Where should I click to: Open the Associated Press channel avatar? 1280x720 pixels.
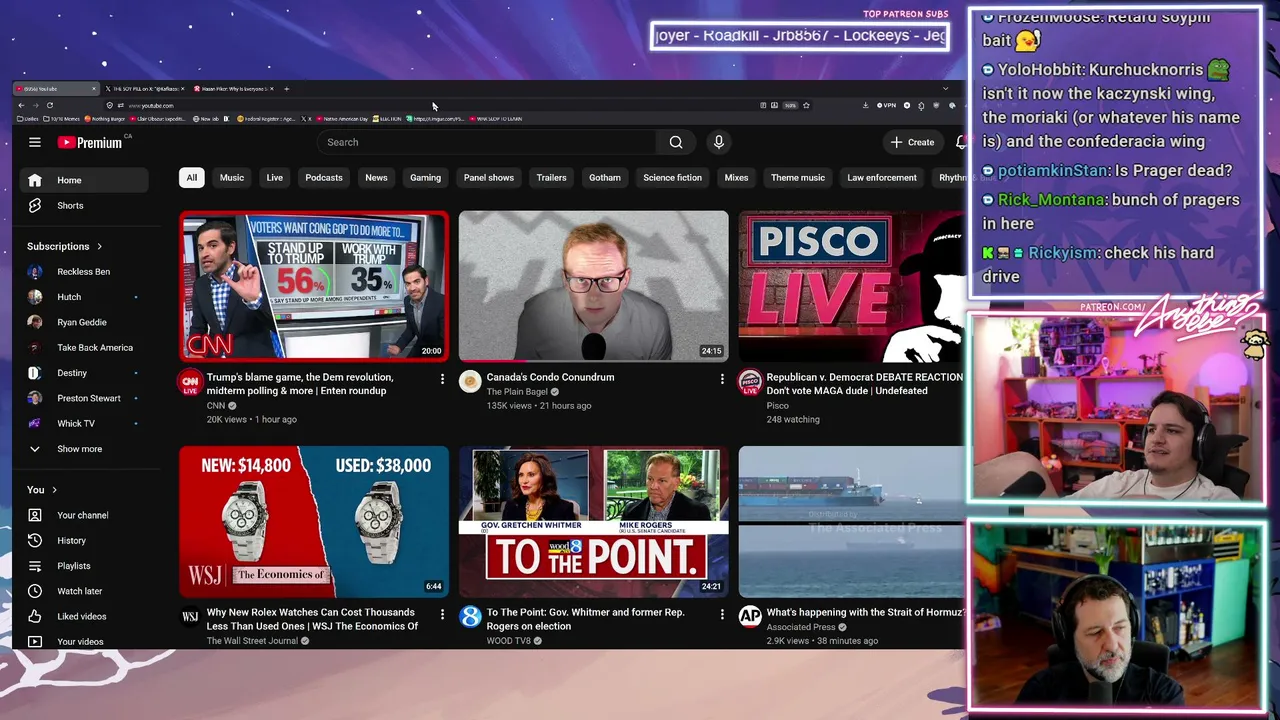pyautogui.click(x=750, y=617)
